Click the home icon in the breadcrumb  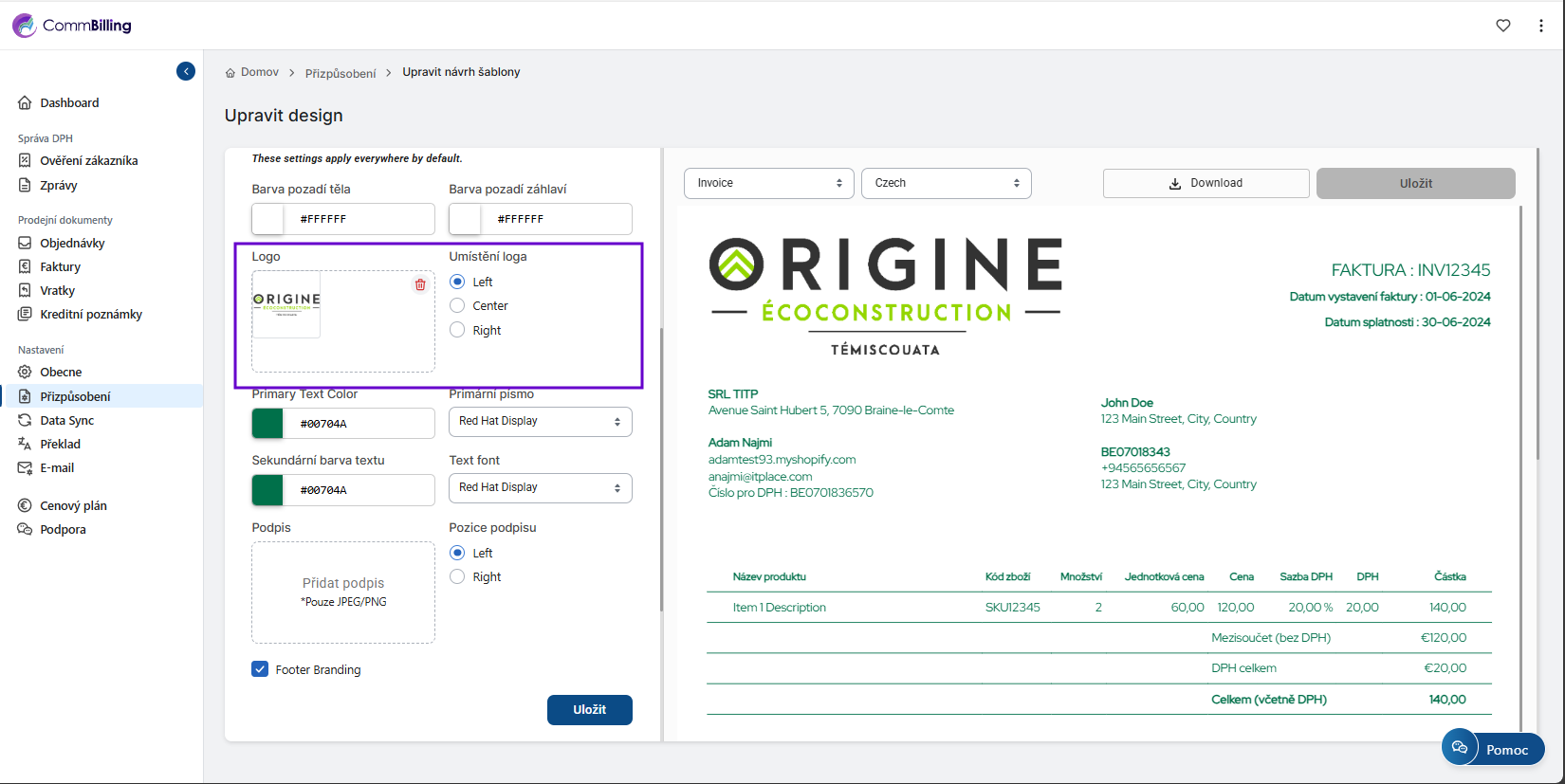(x=230, y=73)
